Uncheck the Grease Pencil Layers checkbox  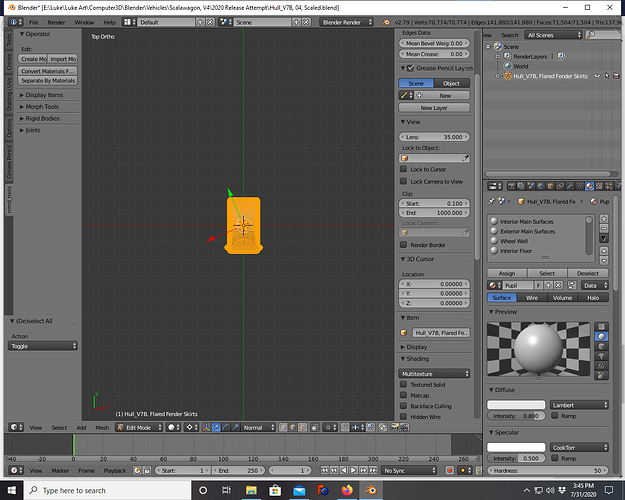(x=410, y=68)
